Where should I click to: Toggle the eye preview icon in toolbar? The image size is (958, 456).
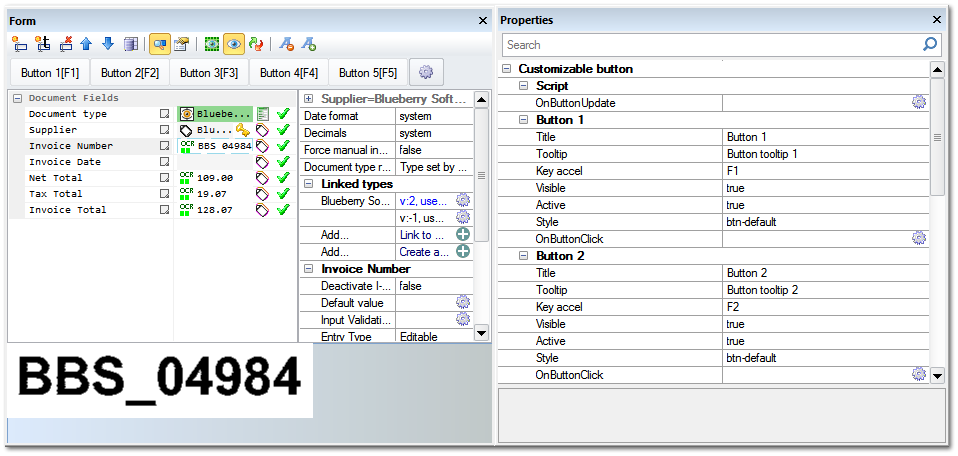click(x=234, y=44)
